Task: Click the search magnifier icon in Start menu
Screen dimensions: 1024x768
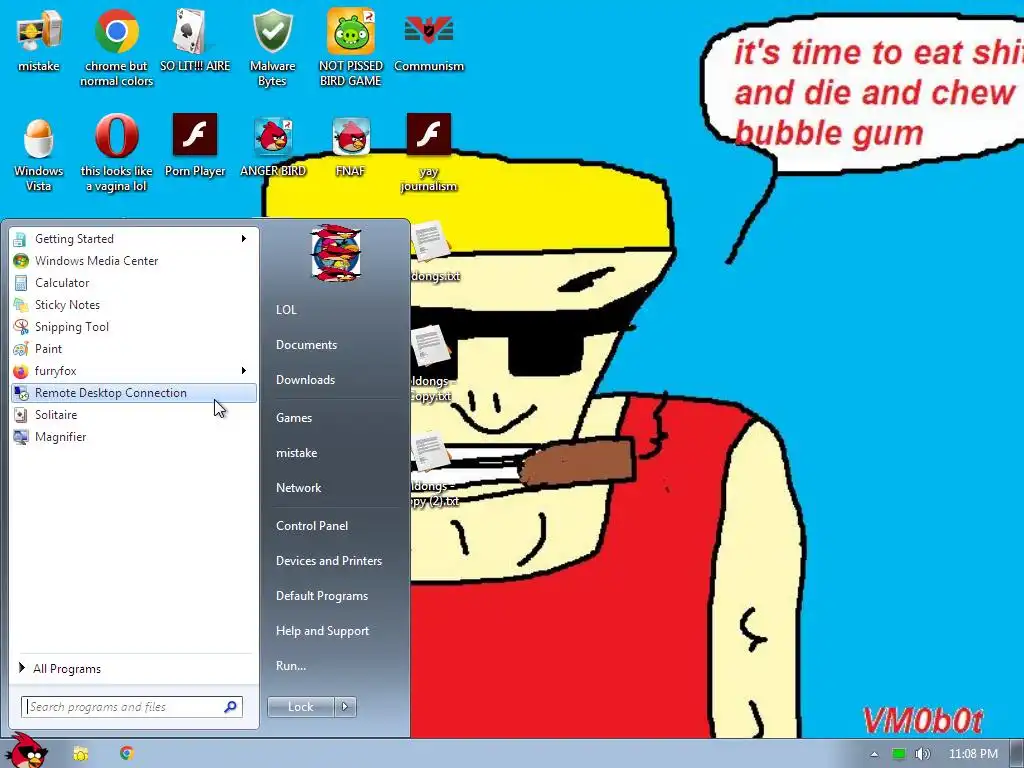Action: pyautogui.click(x=231, y=707)
